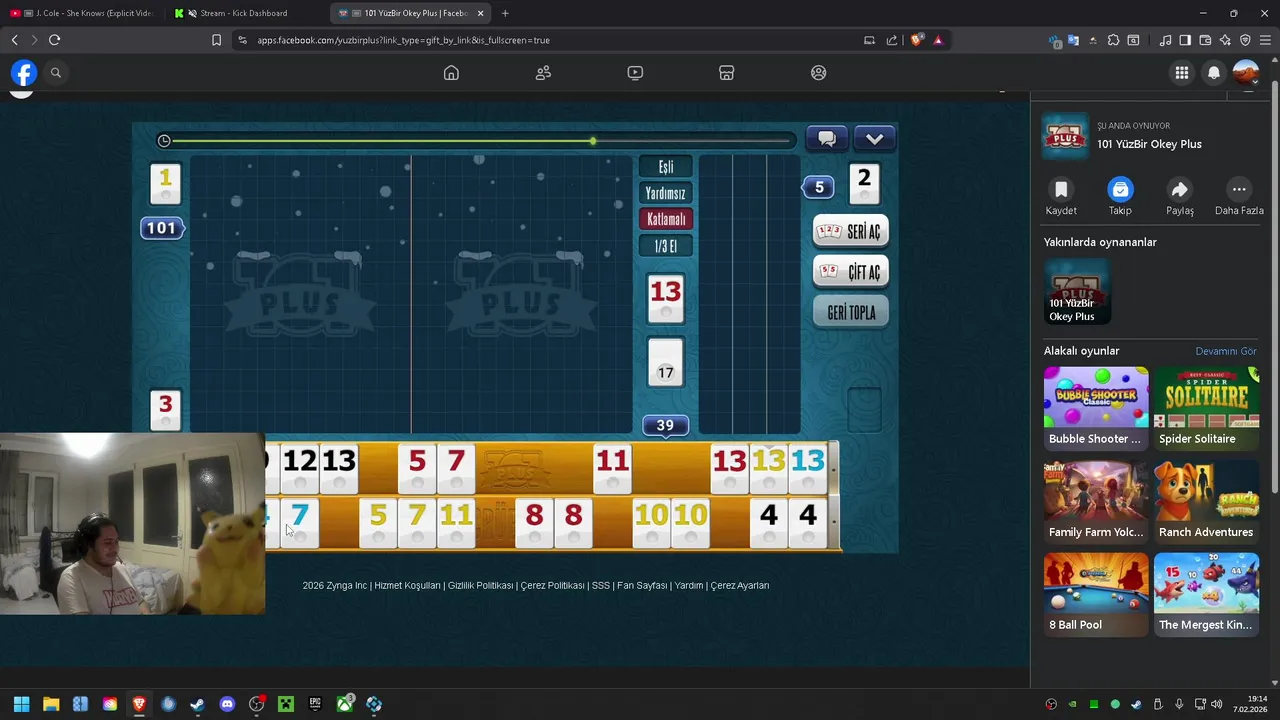Image resolution: width=1280 pixels, height=720 pixels.
Task: Open the in-game chat bubble button
Action: click(827, 139)
